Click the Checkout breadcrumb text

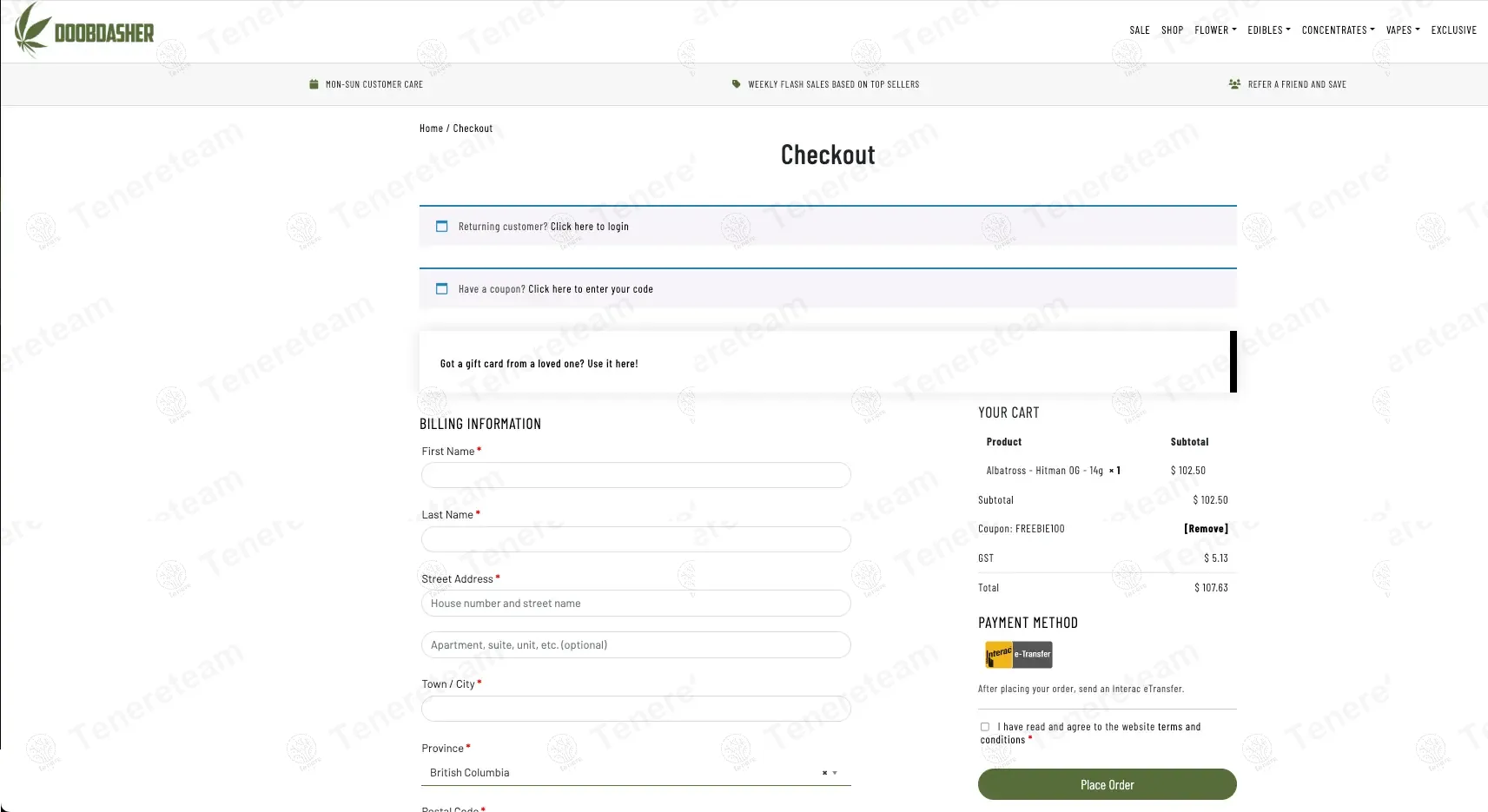tap(473, 129)
